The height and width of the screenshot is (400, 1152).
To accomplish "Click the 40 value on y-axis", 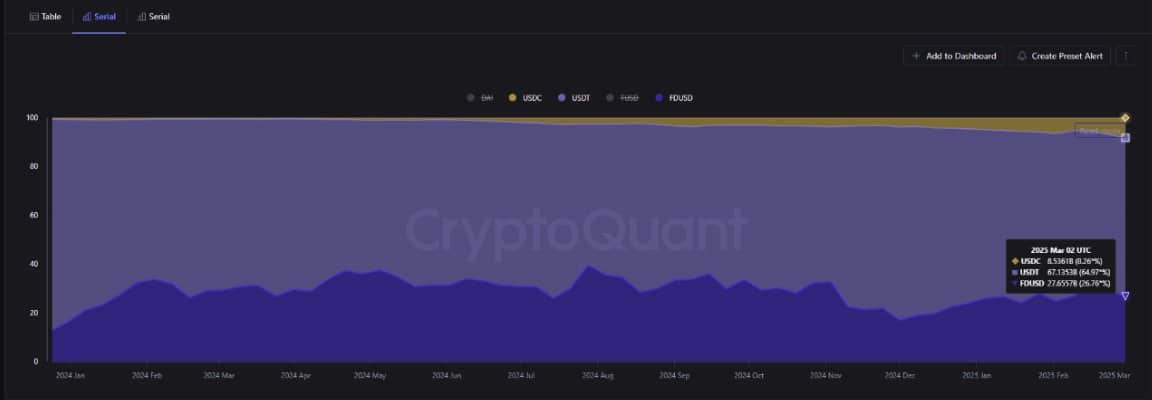I will click(x=33, y=264).
